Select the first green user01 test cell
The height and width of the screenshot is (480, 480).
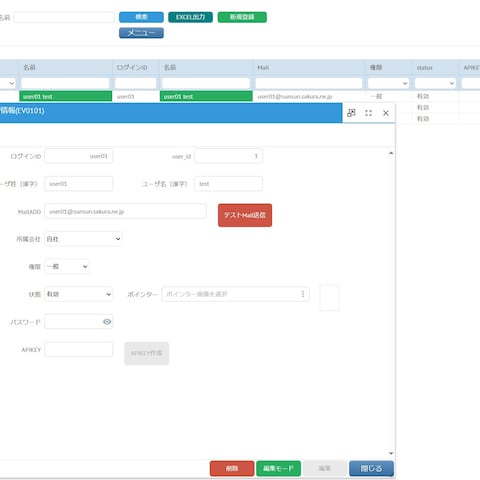66,96
